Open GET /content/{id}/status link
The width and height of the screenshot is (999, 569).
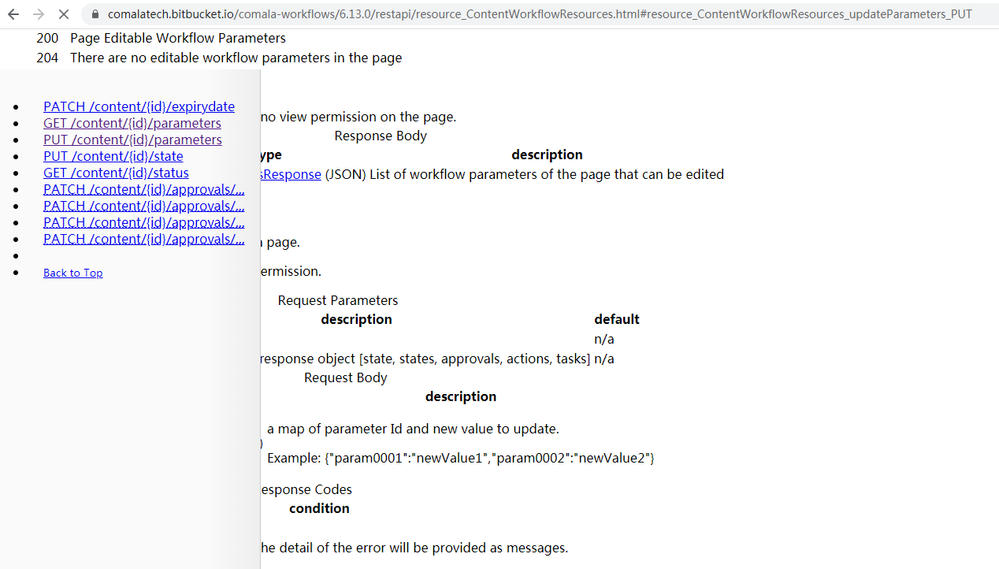pos(116,173)
